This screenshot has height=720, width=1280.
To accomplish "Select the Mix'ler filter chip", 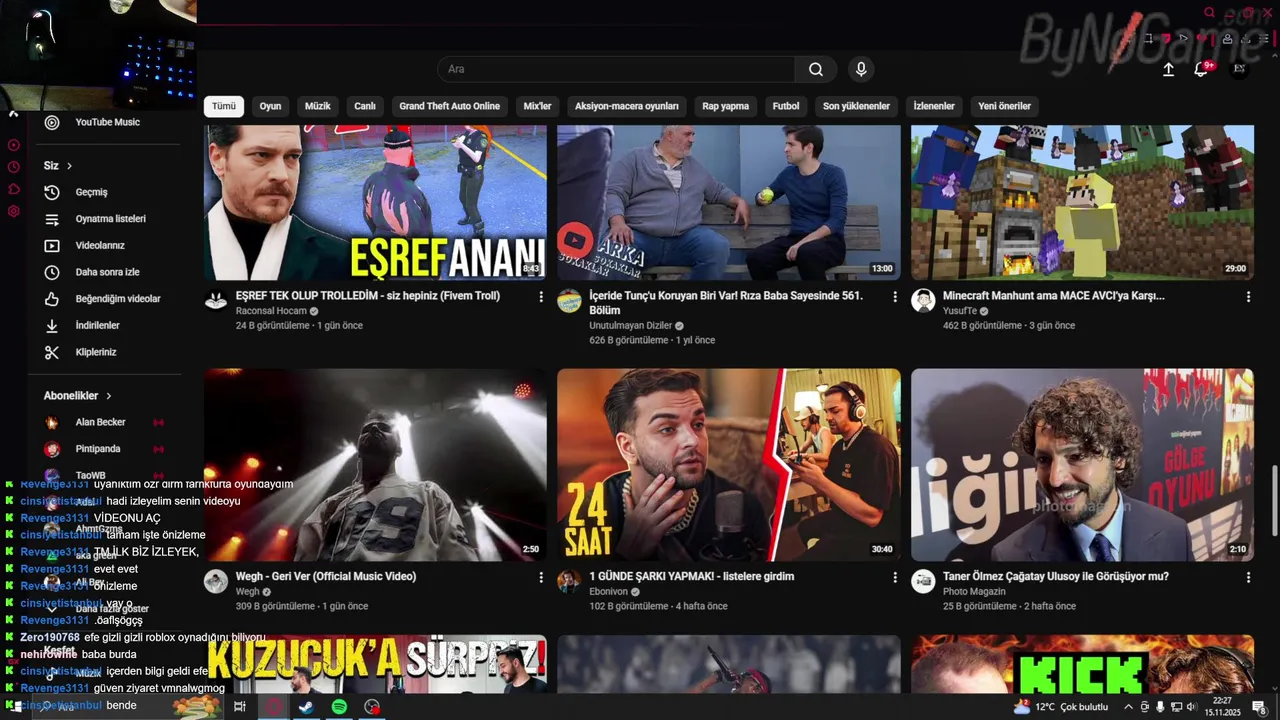I will pyautogui.click(x=537, y=106).
